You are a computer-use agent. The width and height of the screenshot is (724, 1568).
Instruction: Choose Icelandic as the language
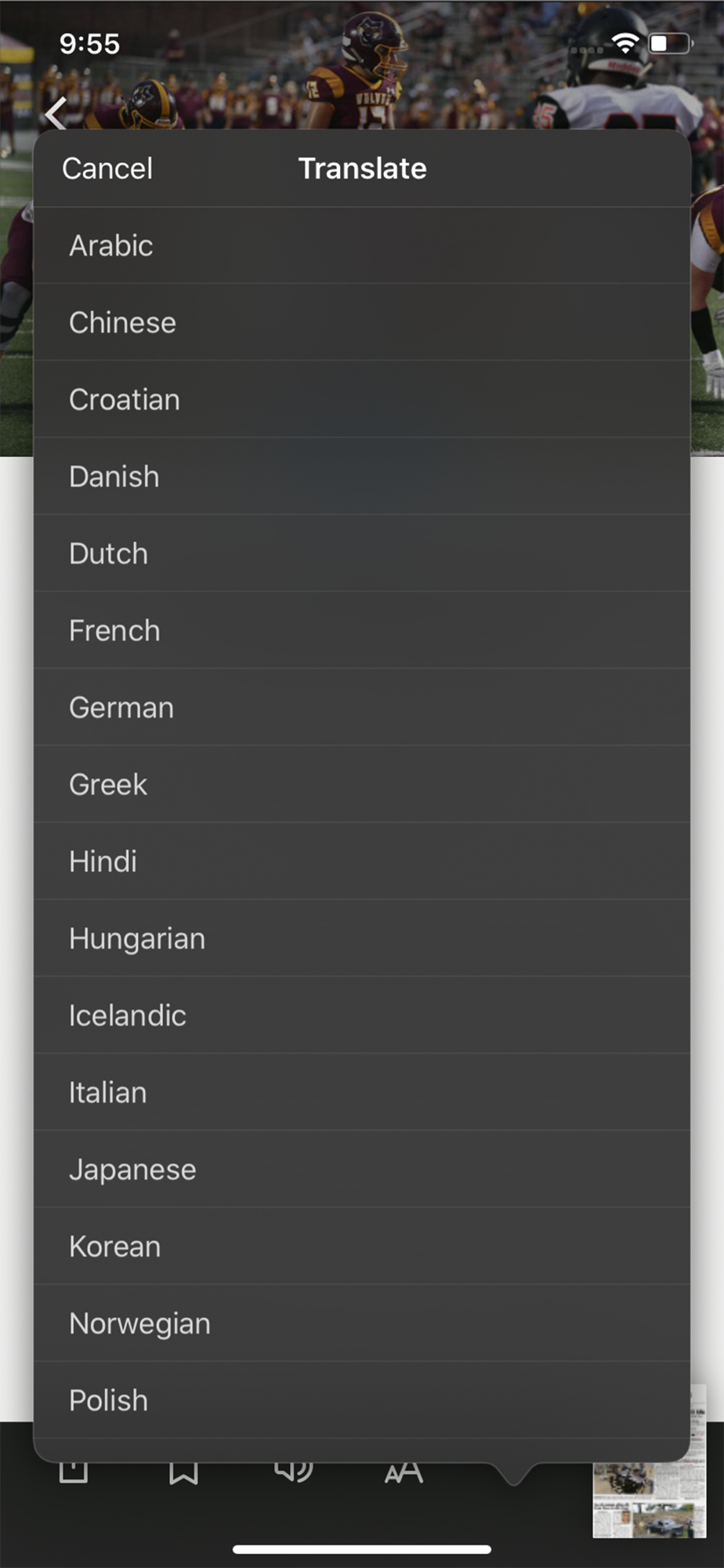(128, 1016)
